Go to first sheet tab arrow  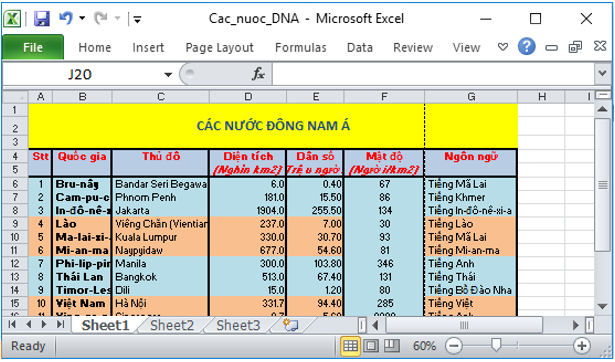coord(12,324)
